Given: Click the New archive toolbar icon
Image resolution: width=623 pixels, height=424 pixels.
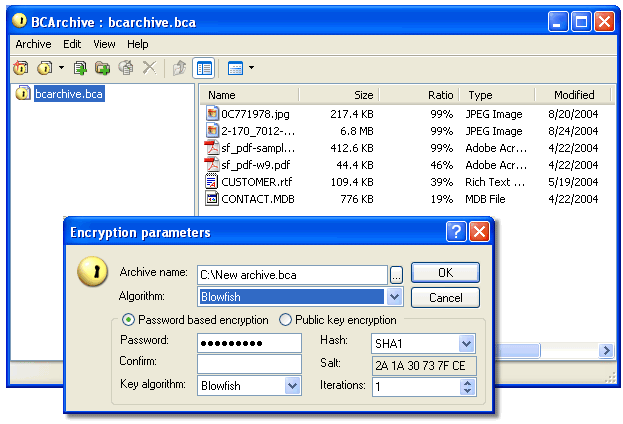Looking at the screenshot, I should 21,68.
